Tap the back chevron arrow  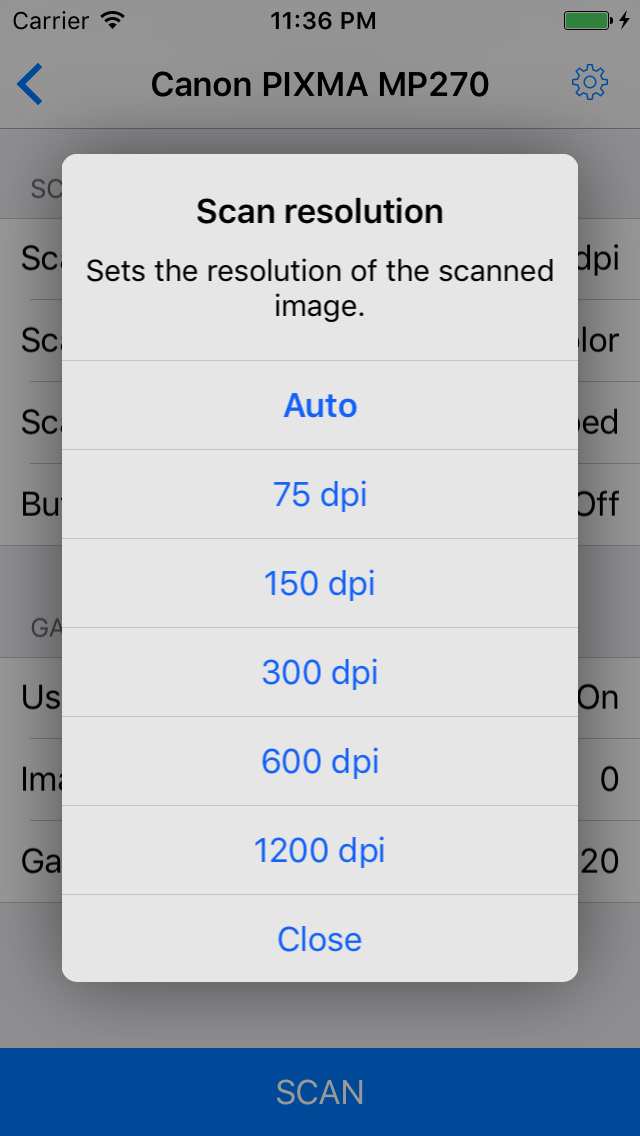point(30,84)
